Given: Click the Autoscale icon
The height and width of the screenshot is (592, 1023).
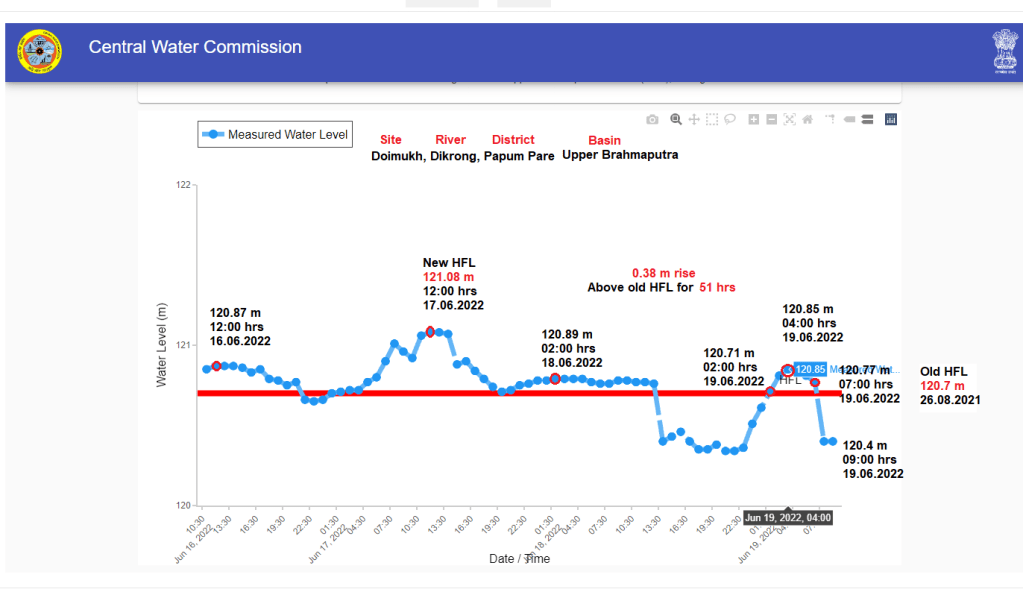Looking at the screenshot, I should (x=789, y=119).
